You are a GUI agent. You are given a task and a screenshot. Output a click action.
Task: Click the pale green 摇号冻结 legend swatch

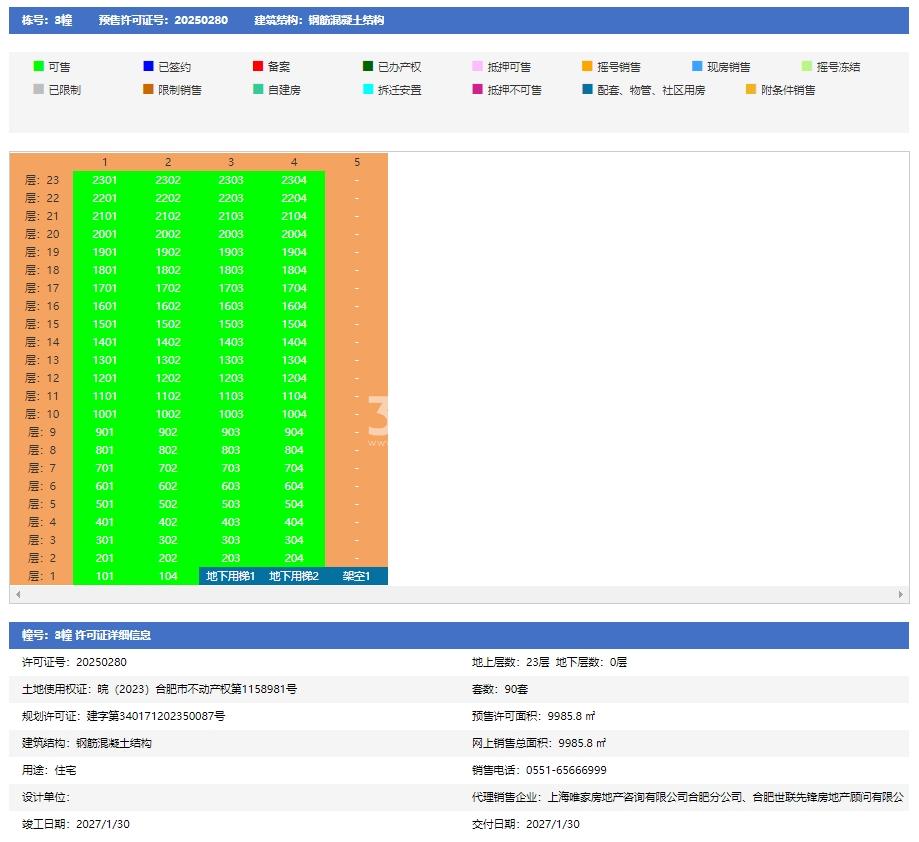[807, 66]
